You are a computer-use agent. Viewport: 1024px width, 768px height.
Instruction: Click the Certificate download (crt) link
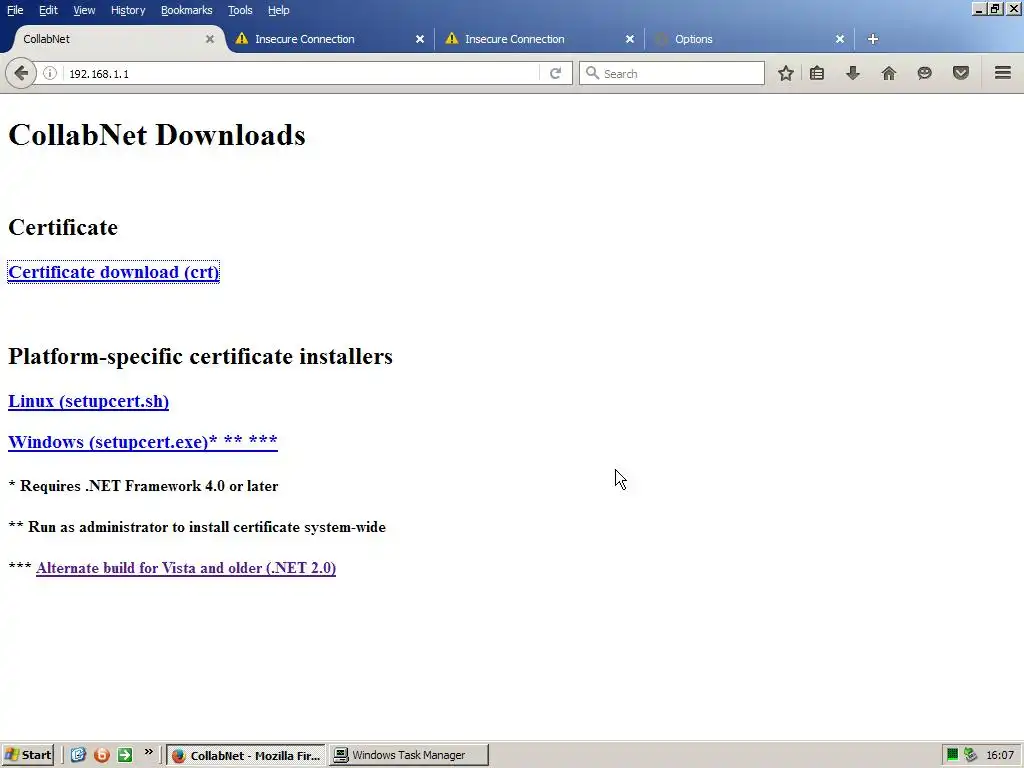(114, 272)
